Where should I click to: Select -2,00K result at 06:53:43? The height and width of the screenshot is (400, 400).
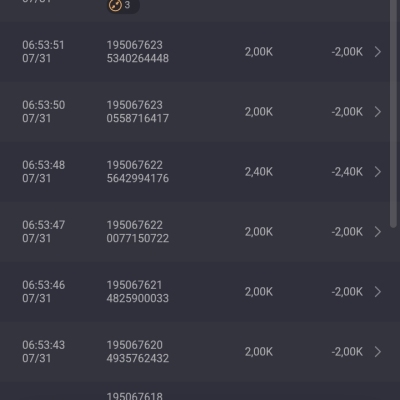coord(347,352)
